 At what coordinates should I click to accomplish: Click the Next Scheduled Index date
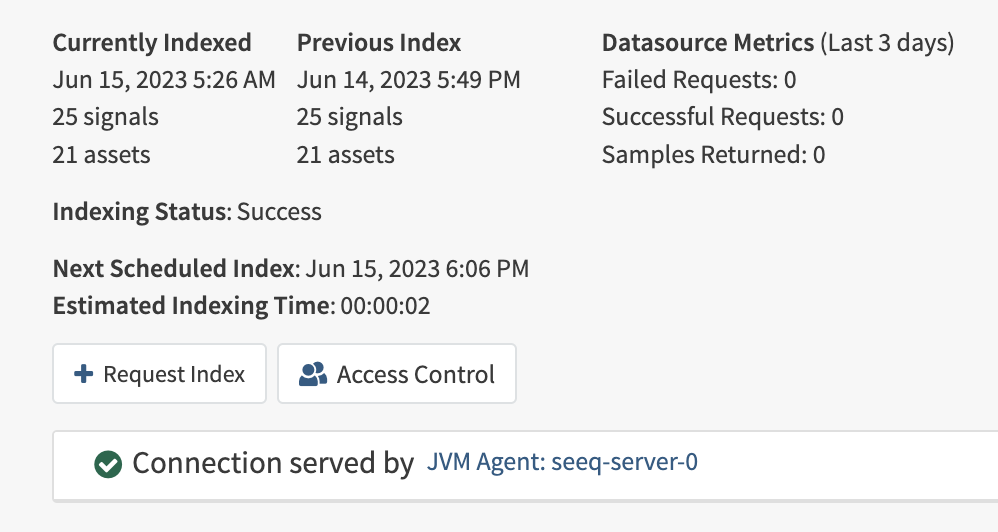click(418, 269)
